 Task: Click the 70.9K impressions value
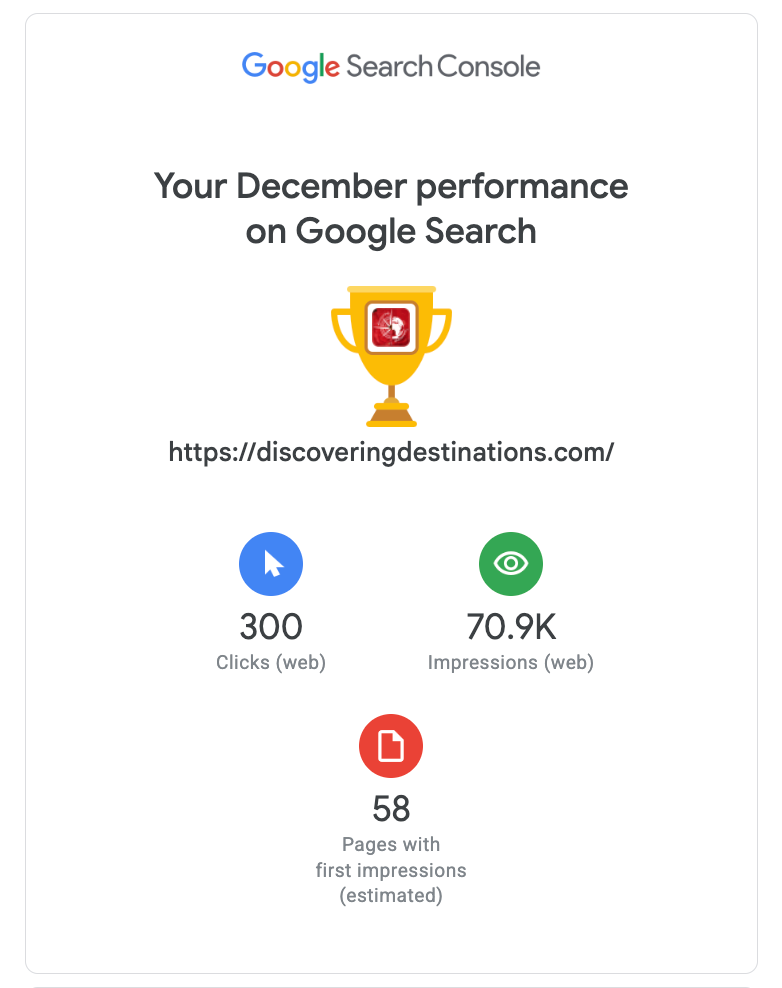click(511, 627)
